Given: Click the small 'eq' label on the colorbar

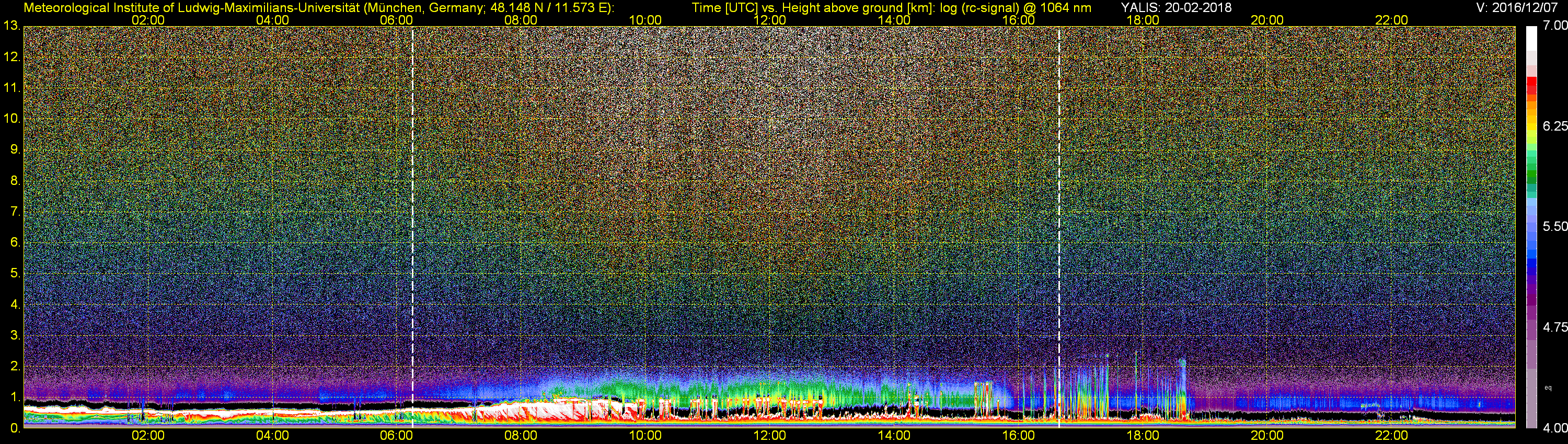Looking at the screenshot, I should coord(1548,388).
